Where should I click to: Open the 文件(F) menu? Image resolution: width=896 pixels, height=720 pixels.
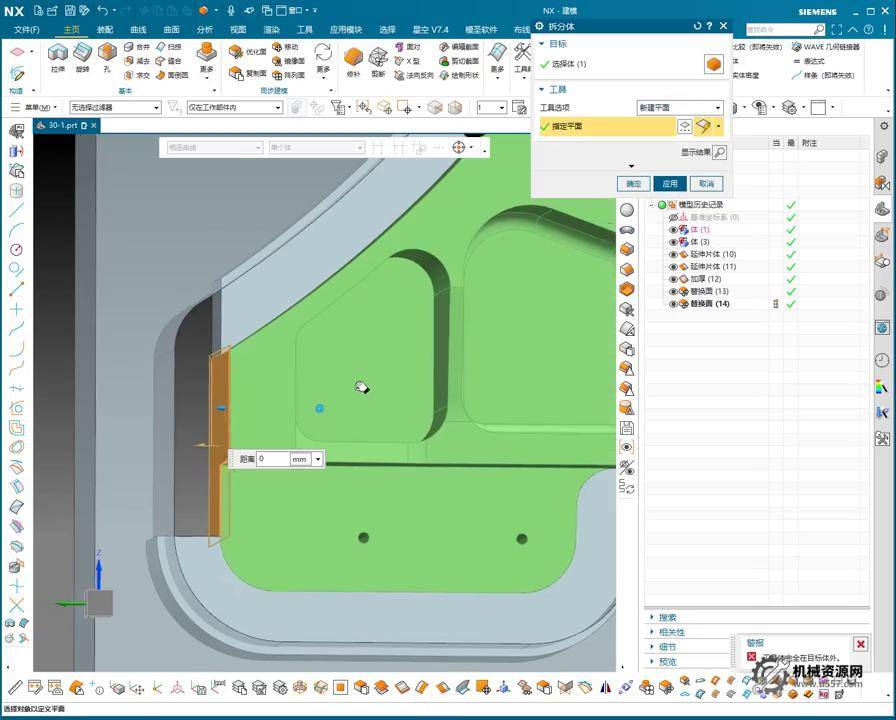point(27,30)
